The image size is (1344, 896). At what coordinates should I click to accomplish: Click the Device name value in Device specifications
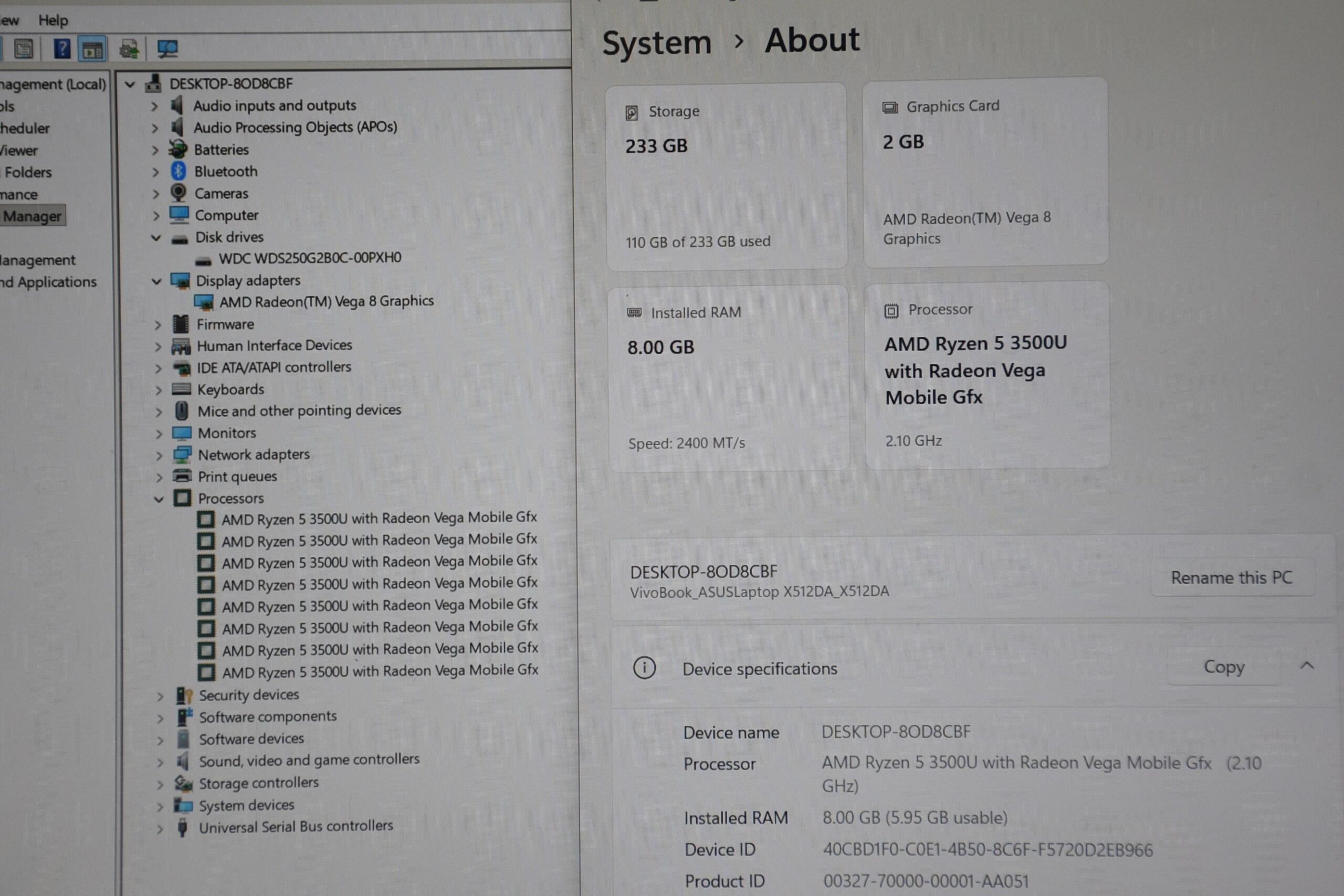coord(896,732)
